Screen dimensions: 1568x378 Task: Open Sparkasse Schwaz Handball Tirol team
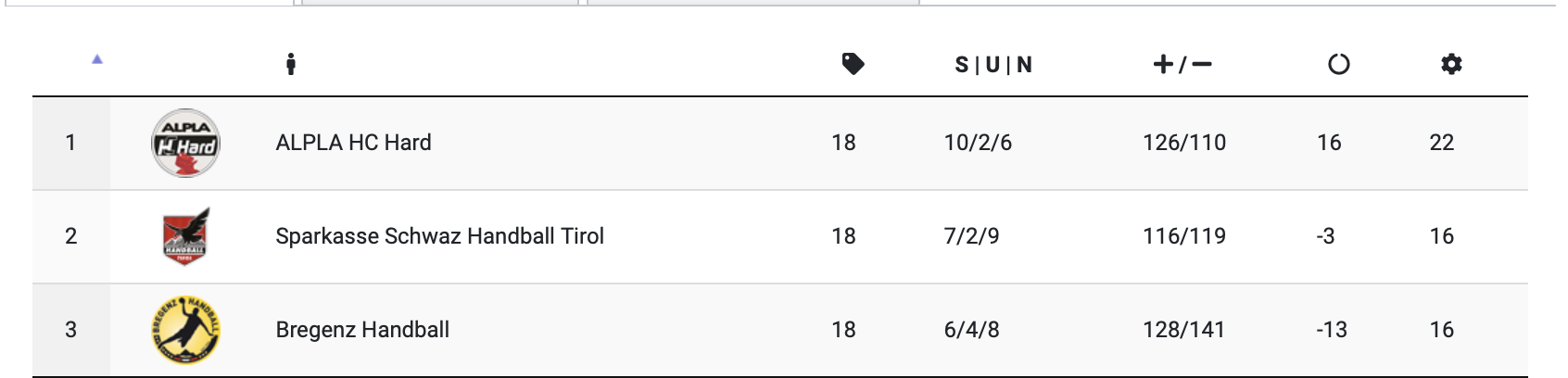[439, 236]
